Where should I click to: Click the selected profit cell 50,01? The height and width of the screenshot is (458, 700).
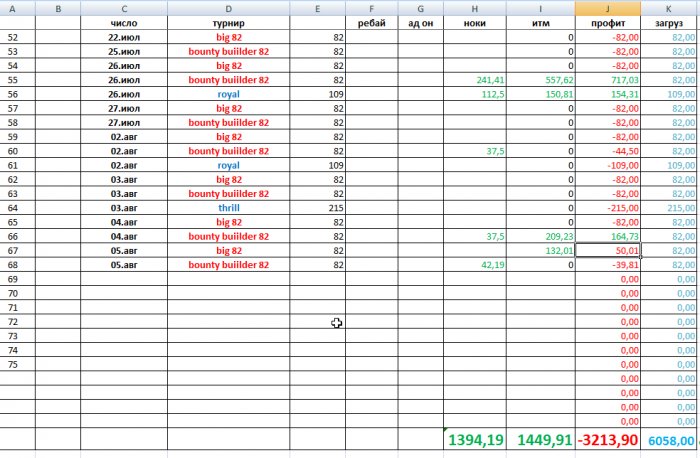click(x=608, y=250)
